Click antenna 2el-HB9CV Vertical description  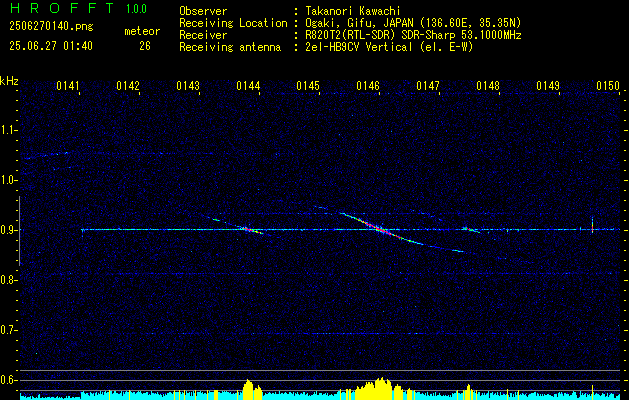390,47
